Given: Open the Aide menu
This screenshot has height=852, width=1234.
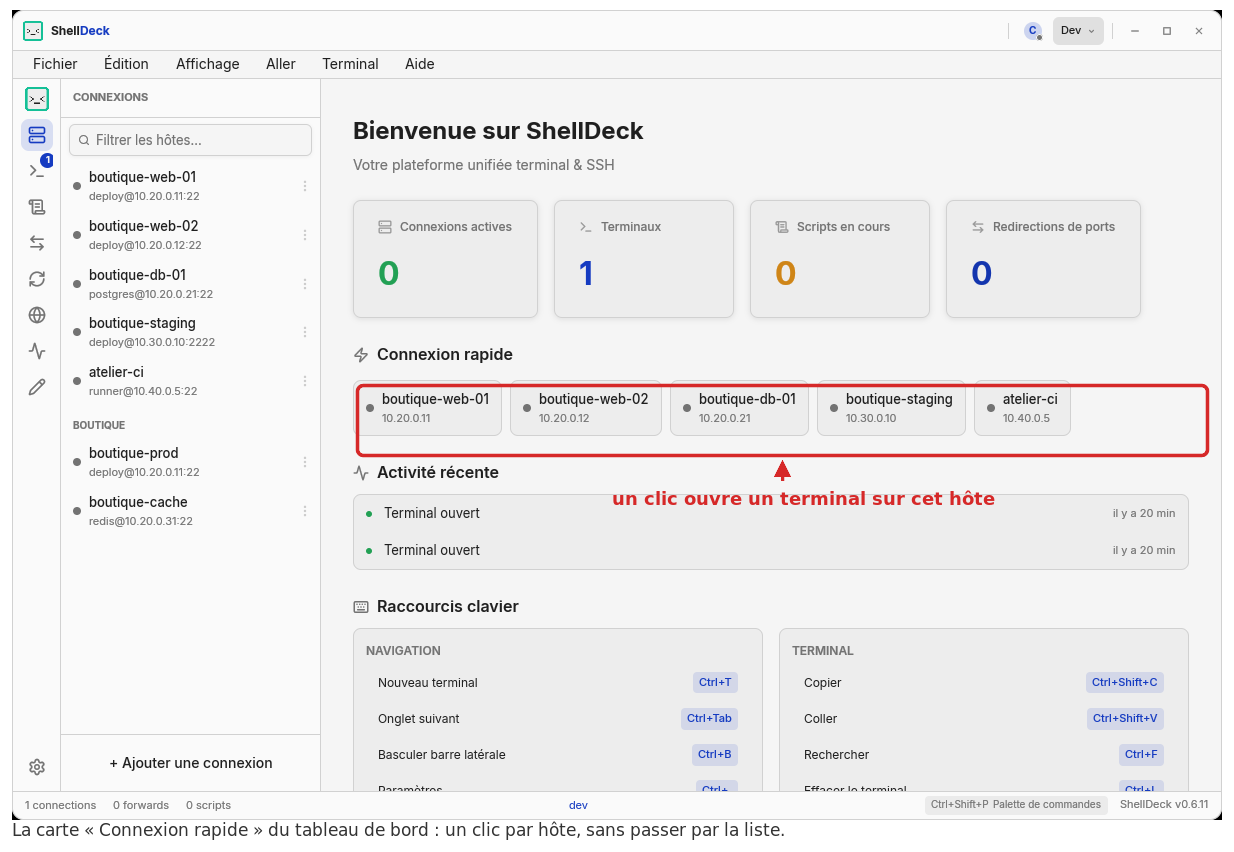Looking at the screenshot, I should (x=420, y=64).
